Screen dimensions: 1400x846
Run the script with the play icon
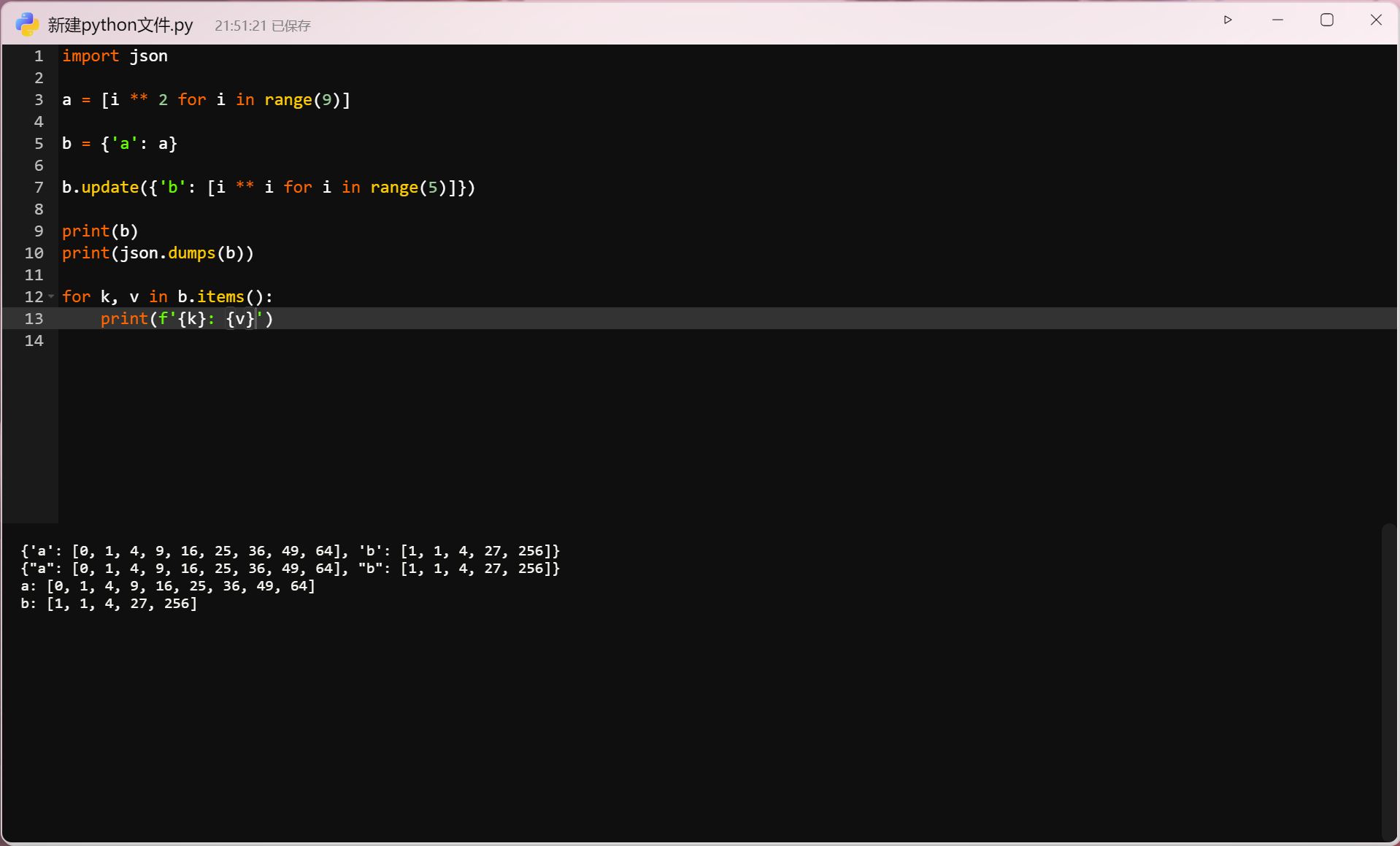pyautogui.click(x=1228, y=20)
